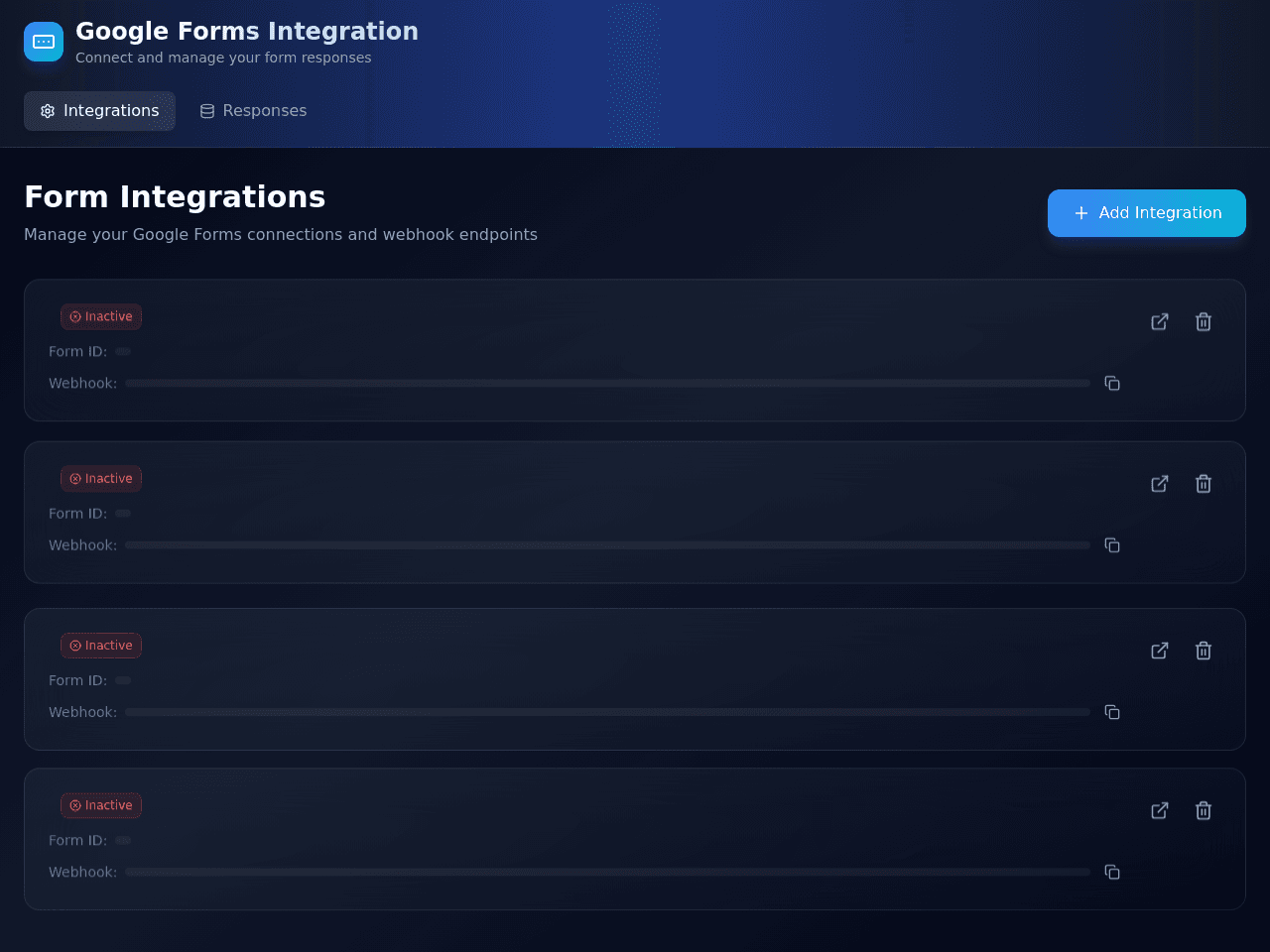Click the "Google Forms Integration" title

click(247, 32)
